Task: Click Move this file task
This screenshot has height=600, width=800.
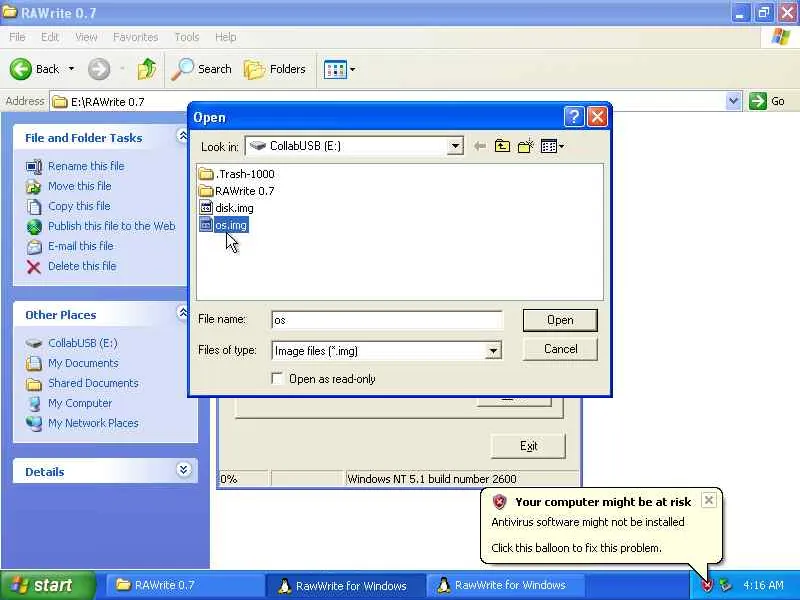Action: tap(80, 186)
